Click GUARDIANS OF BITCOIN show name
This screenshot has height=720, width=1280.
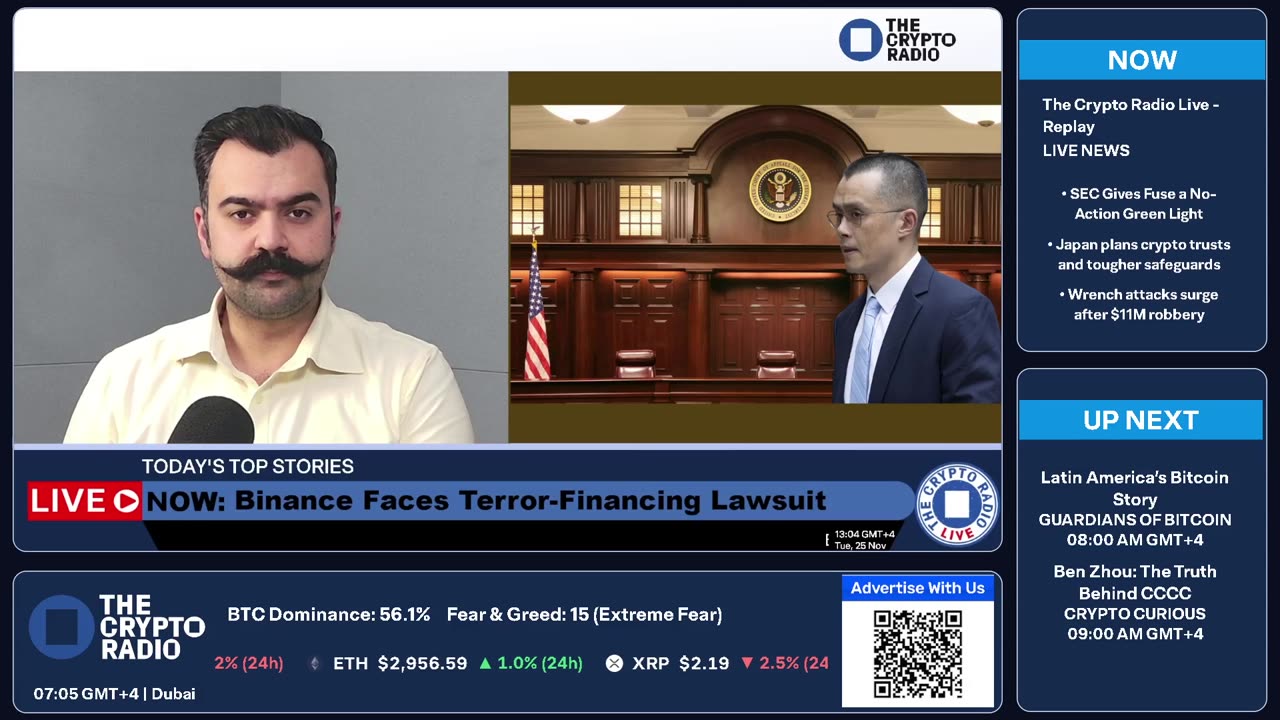pyautogui.click(x=1135, y=520)
